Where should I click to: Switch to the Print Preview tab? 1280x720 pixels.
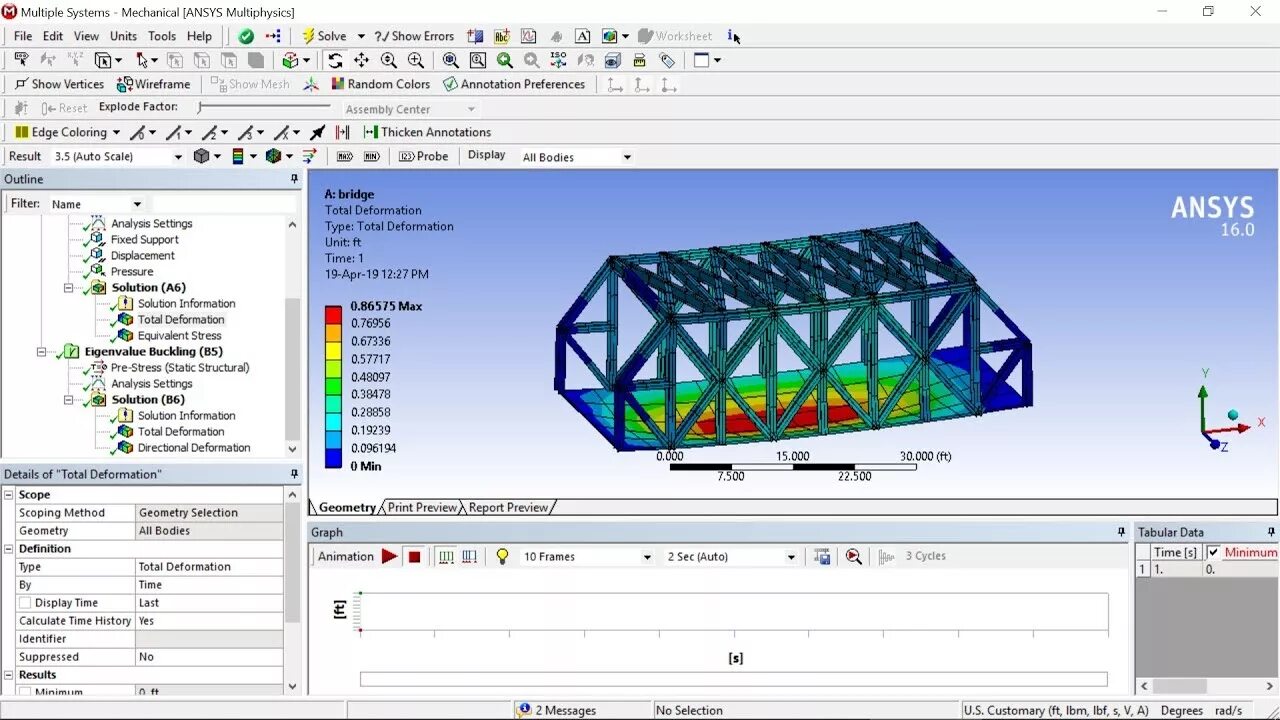(422, 507)
